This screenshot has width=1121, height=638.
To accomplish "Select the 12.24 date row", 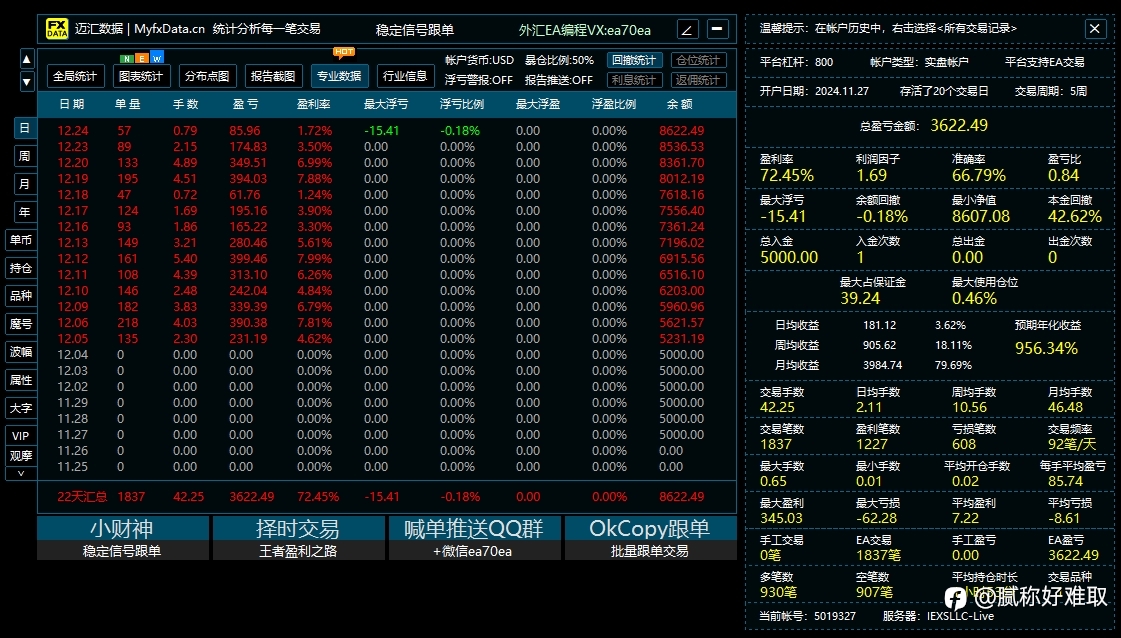I will point(386,131).
